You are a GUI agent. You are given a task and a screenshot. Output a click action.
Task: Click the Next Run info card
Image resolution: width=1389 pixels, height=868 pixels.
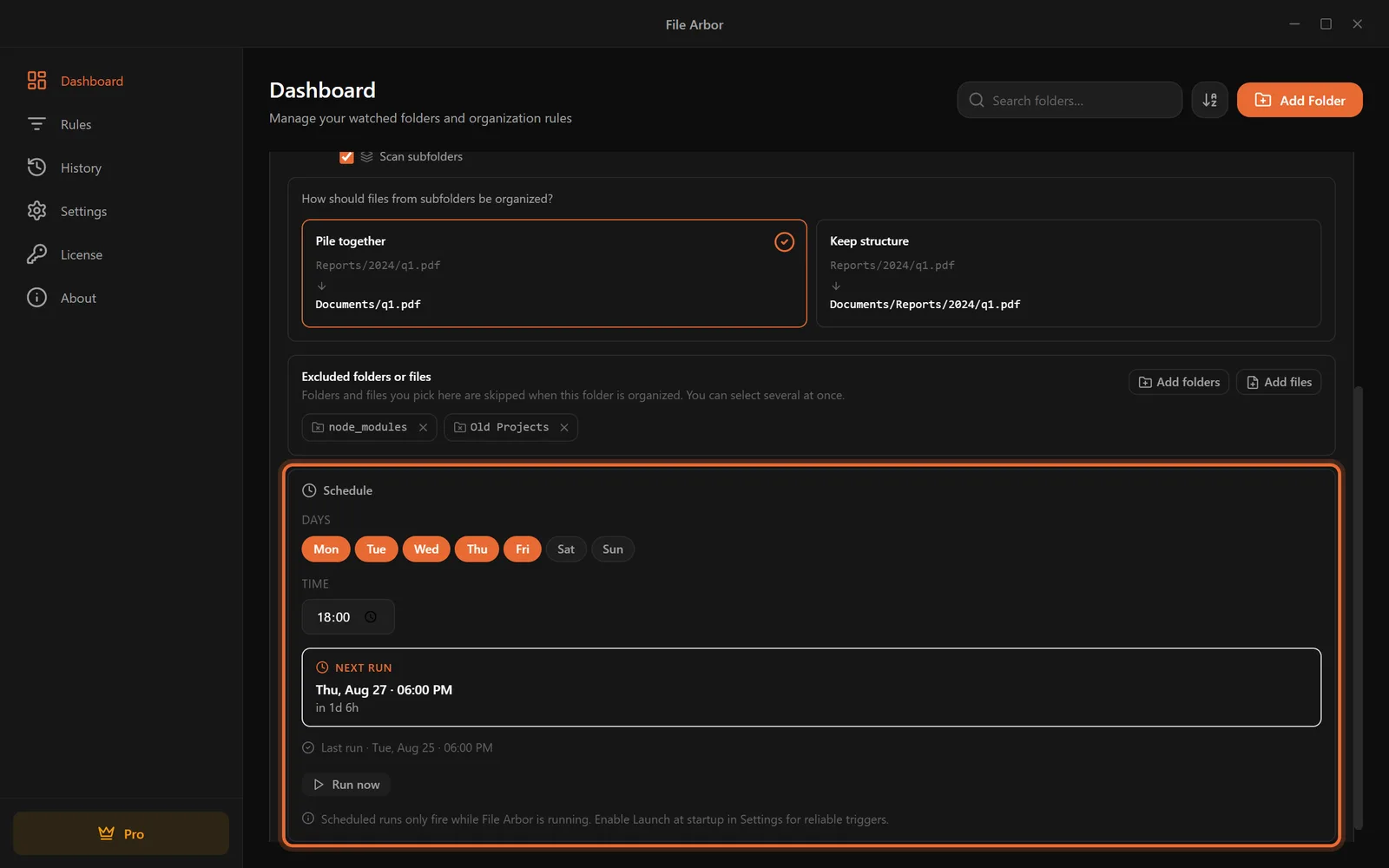tap(812, 687)
